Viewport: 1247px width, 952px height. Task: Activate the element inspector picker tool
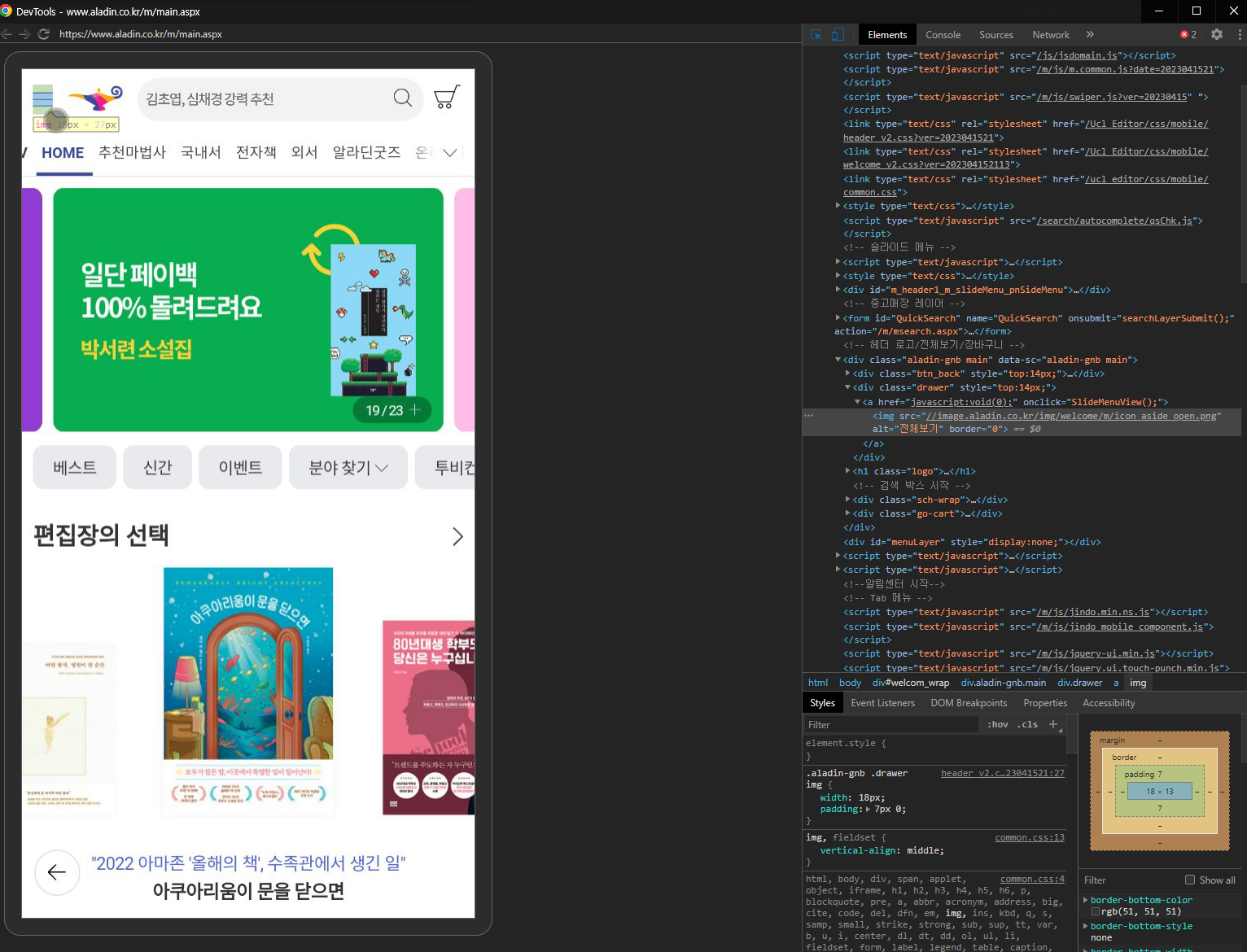pos(816,34)
